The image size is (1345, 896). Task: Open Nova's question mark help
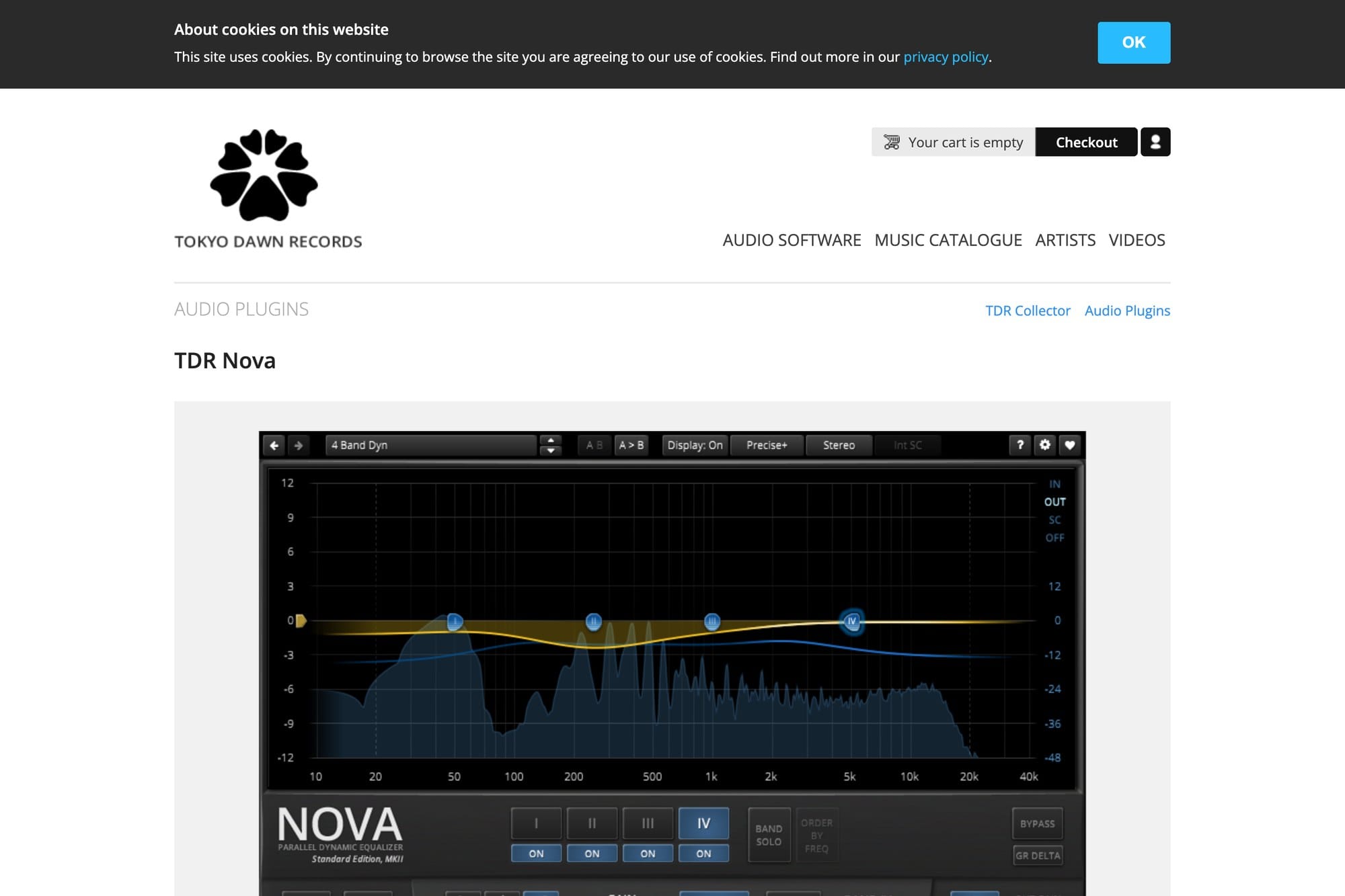pyautogui.click(x=1020, y=445)
